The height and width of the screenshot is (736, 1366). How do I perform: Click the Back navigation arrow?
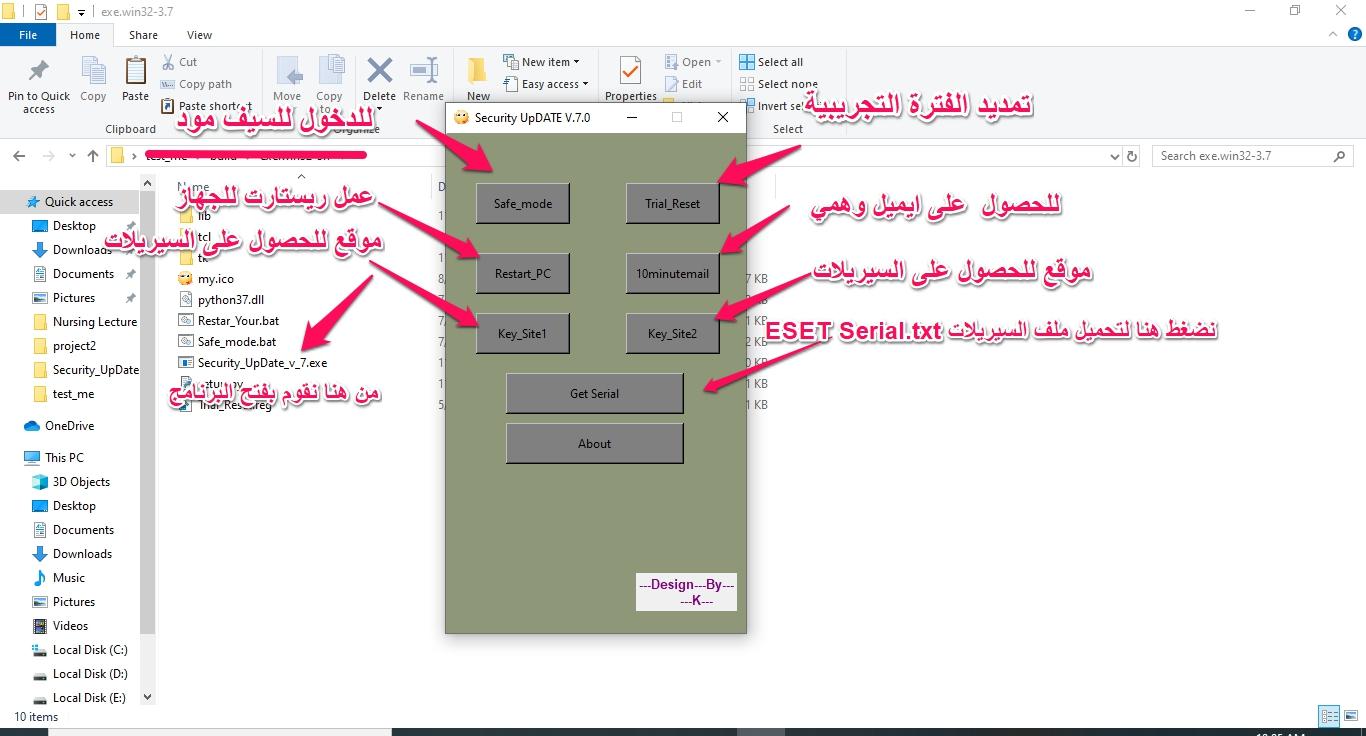tap(19, 156)
